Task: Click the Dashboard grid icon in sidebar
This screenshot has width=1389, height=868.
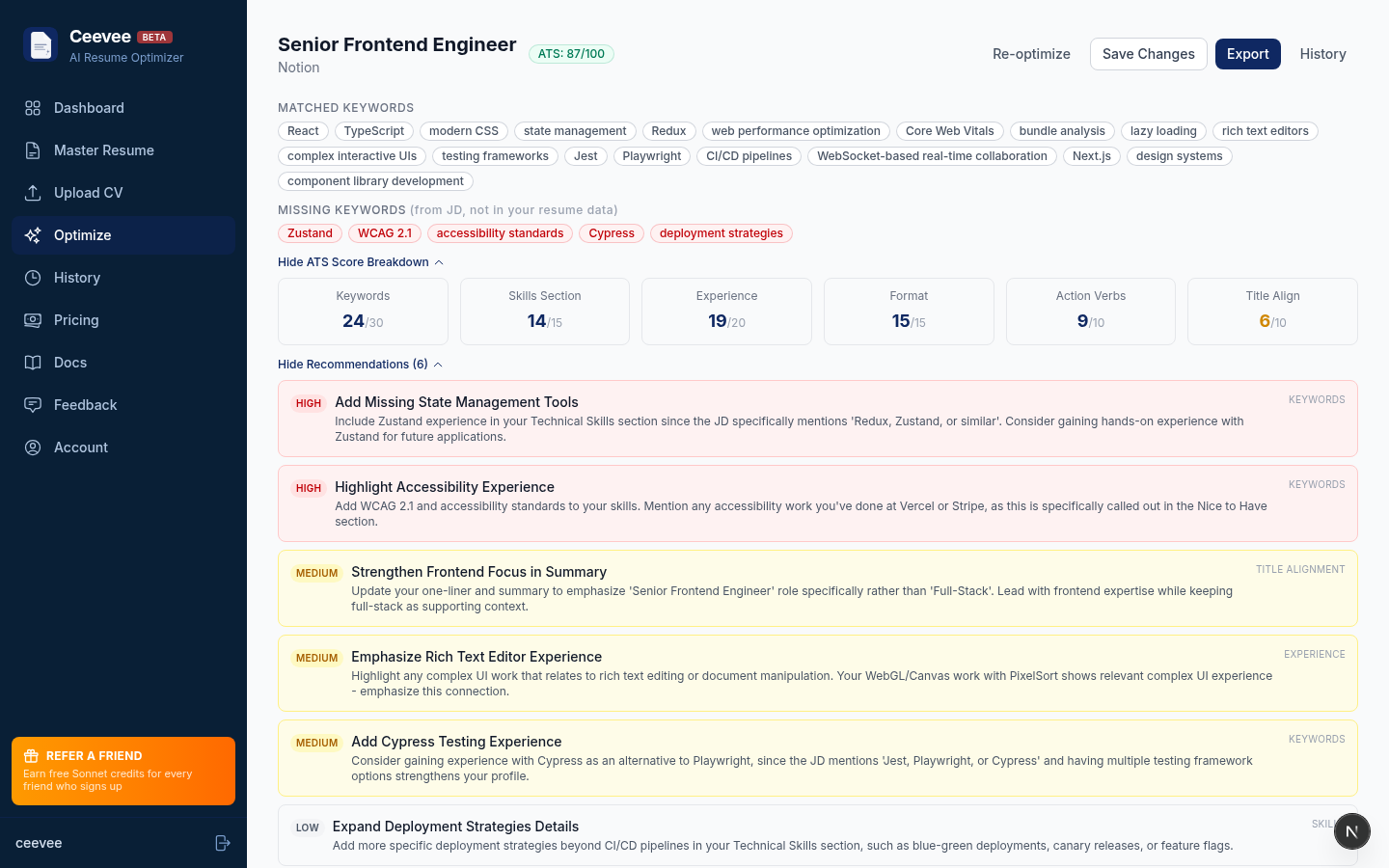Action: tap(33, 108)
